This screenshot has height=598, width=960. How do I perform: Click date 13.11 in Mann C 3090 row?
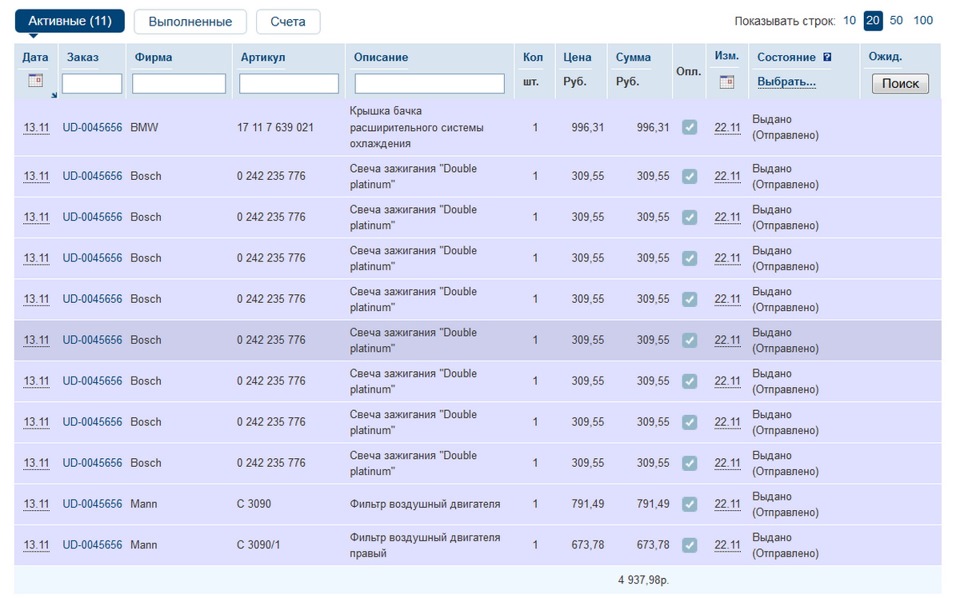pos(36,504)
